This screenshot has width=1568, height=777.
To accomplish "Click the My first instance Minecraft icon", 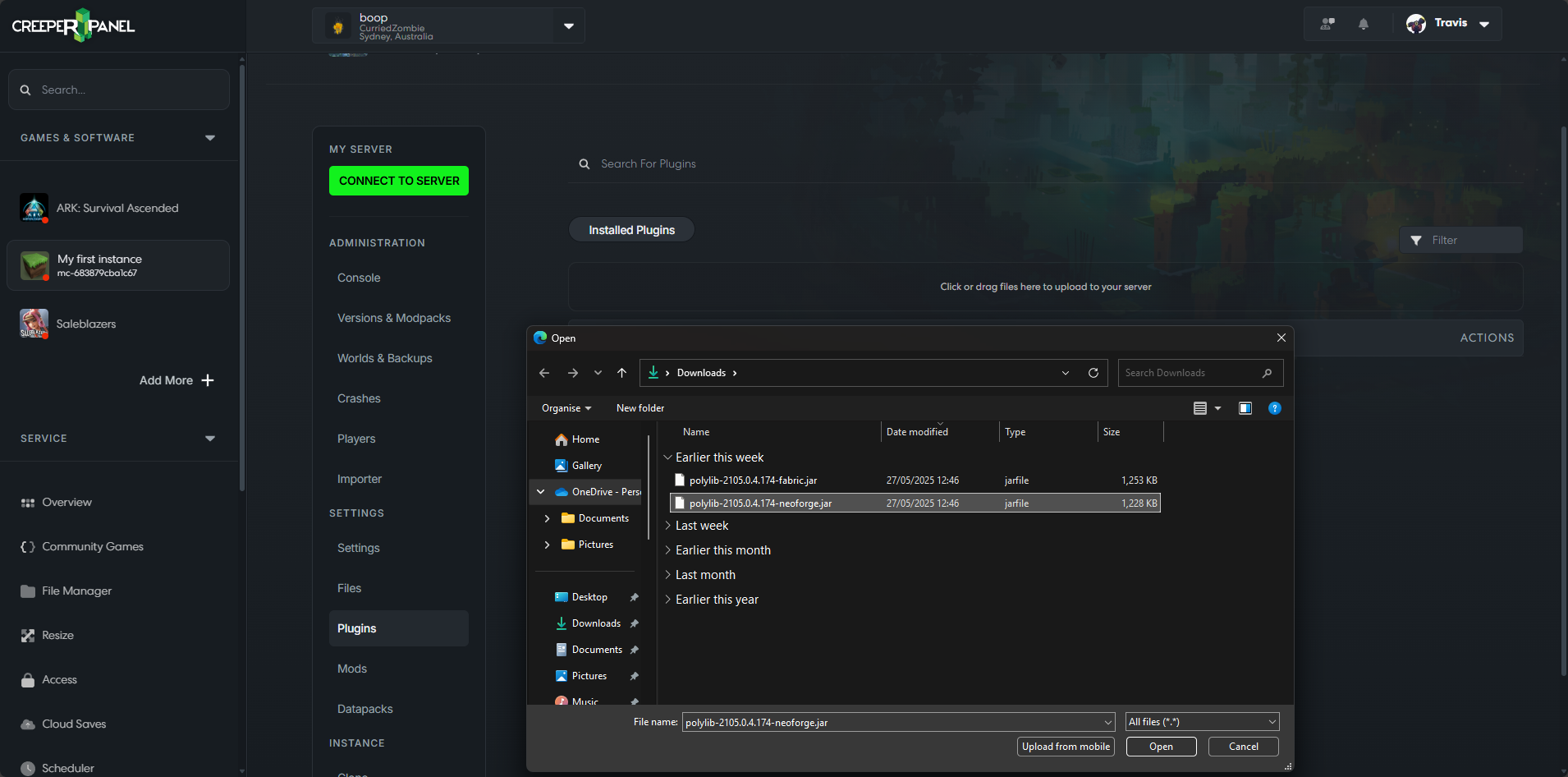I will [x=34, y=265].
